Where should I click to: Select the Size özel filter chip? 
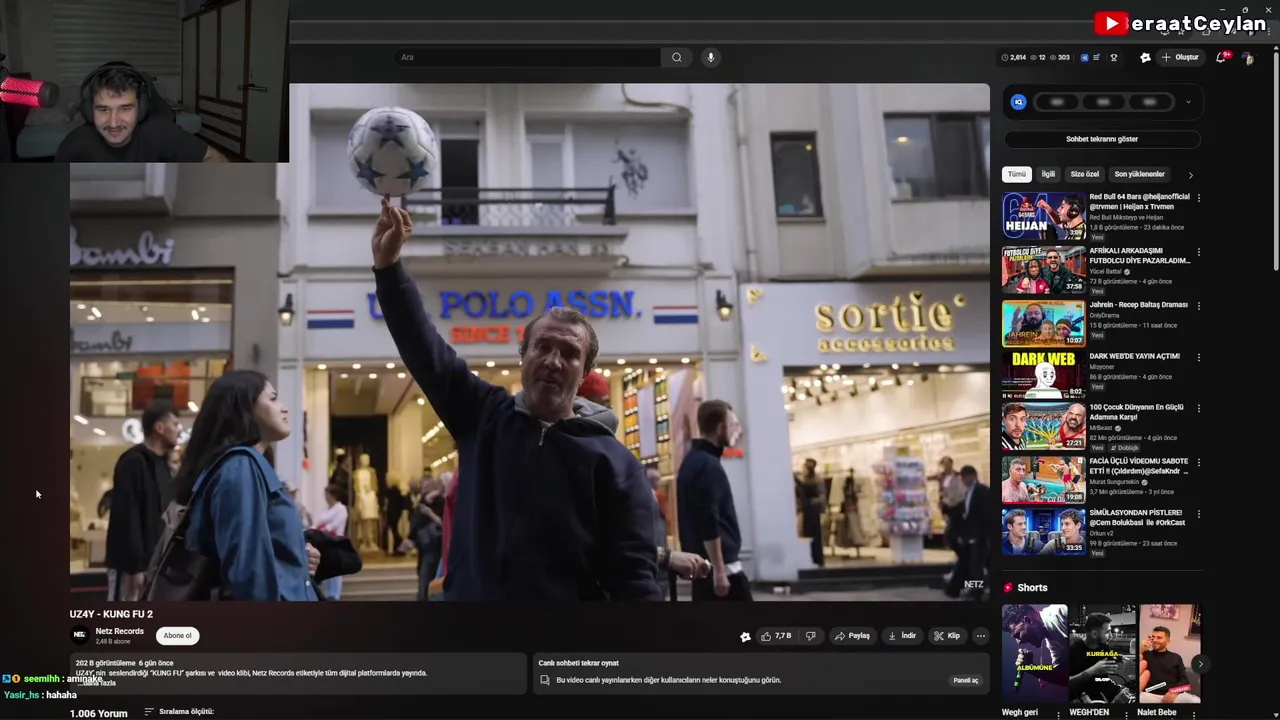coord(1085,174)
